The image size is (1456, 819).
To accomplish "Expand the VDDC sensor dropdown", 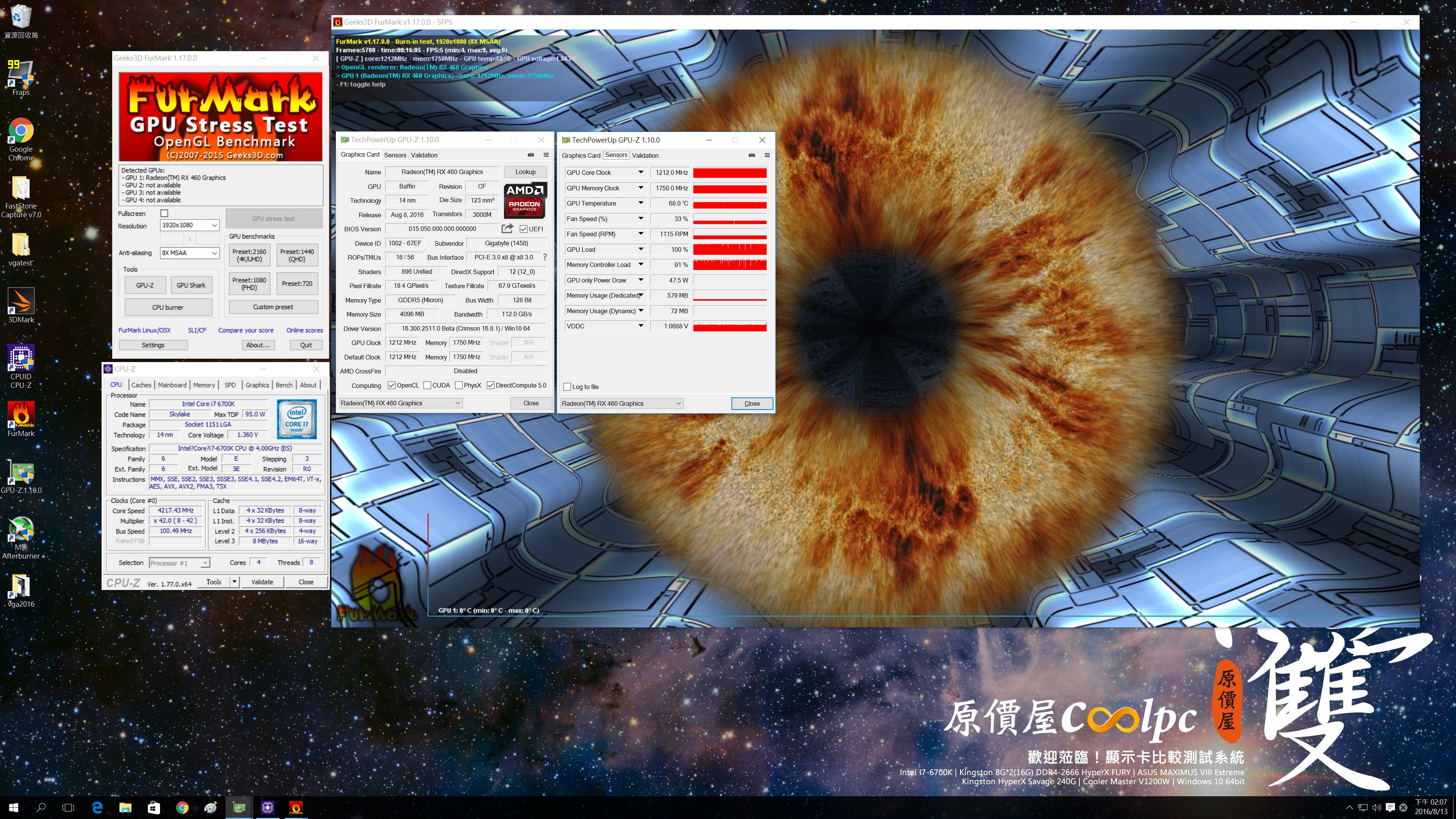I will click(x=640, y=326).
